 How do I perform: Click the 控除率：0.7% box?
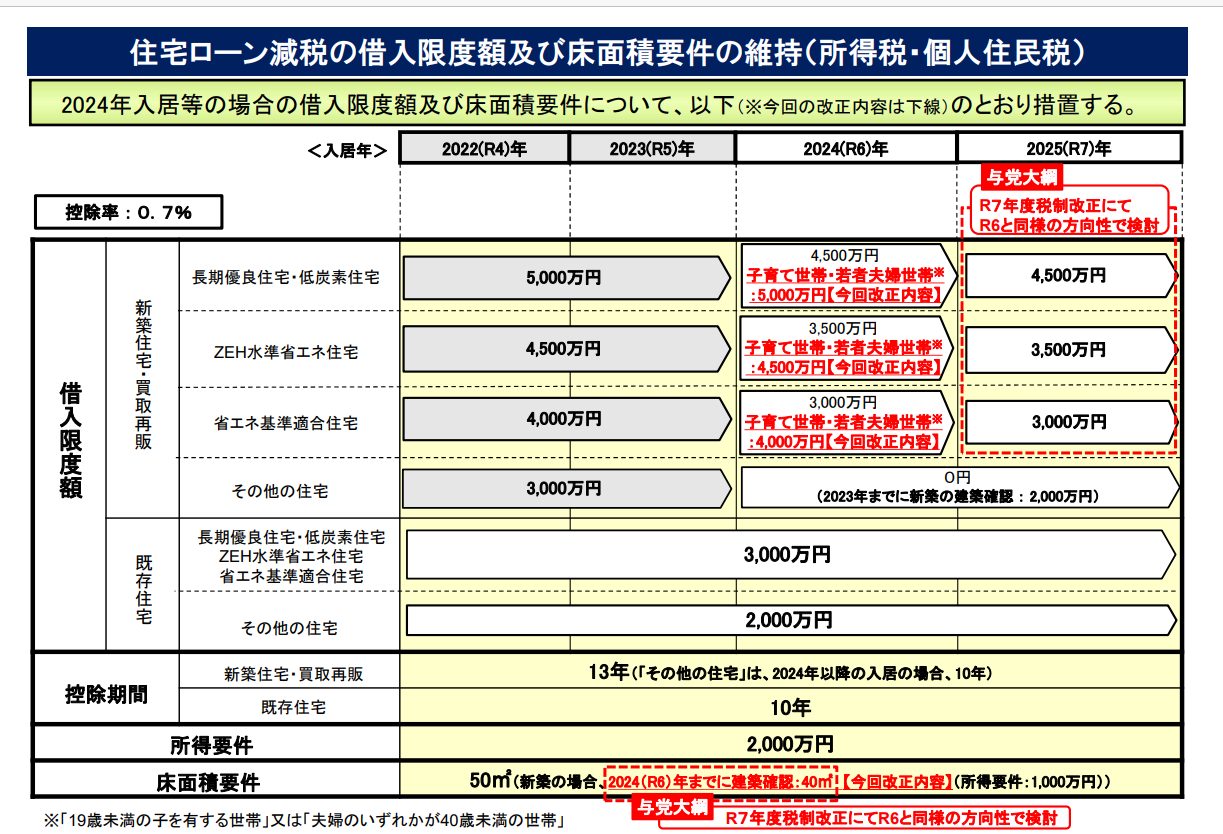128,213
